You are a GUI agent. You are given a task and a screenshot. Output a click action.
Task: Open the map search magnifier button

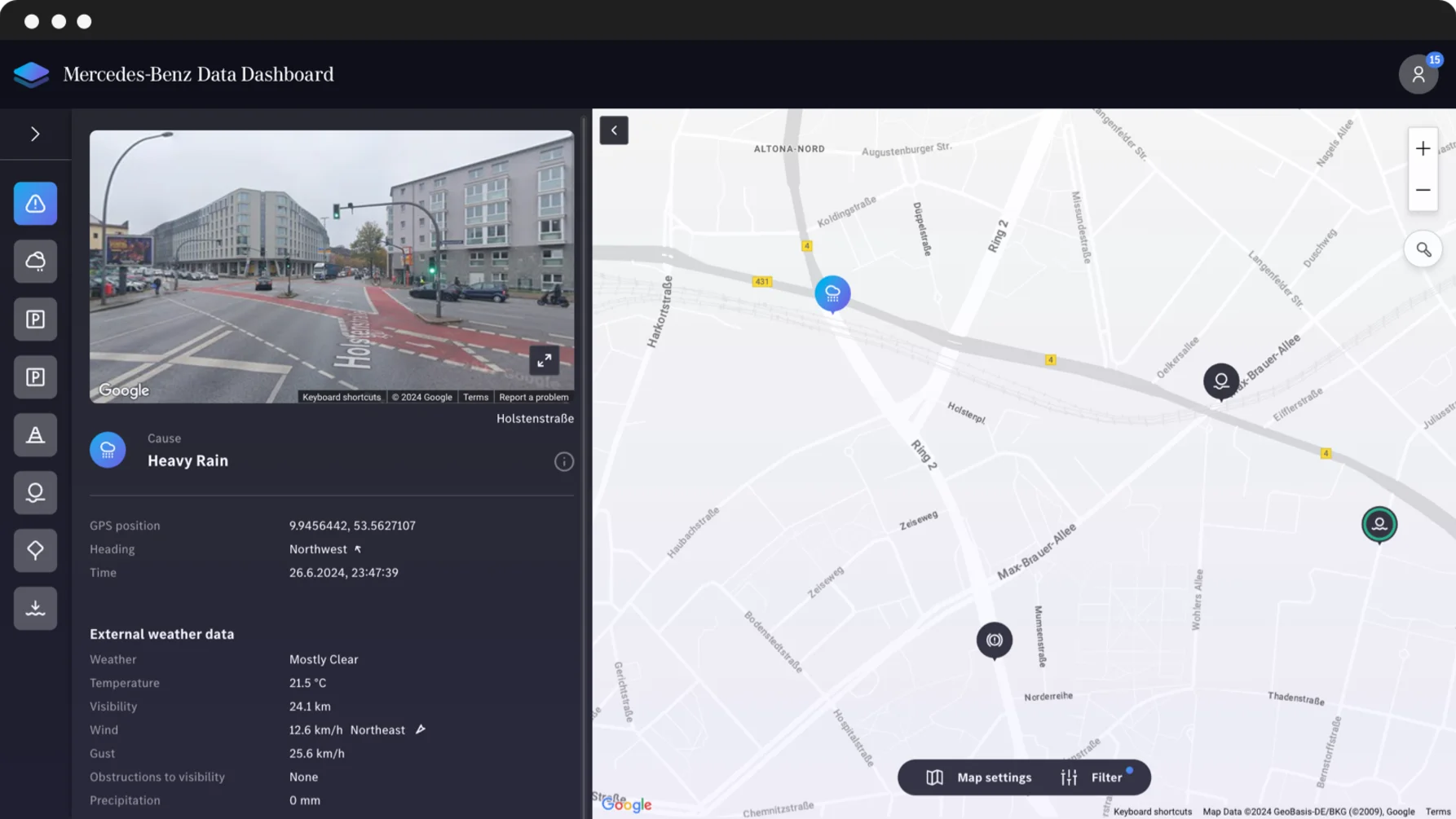coord(1423,250)
